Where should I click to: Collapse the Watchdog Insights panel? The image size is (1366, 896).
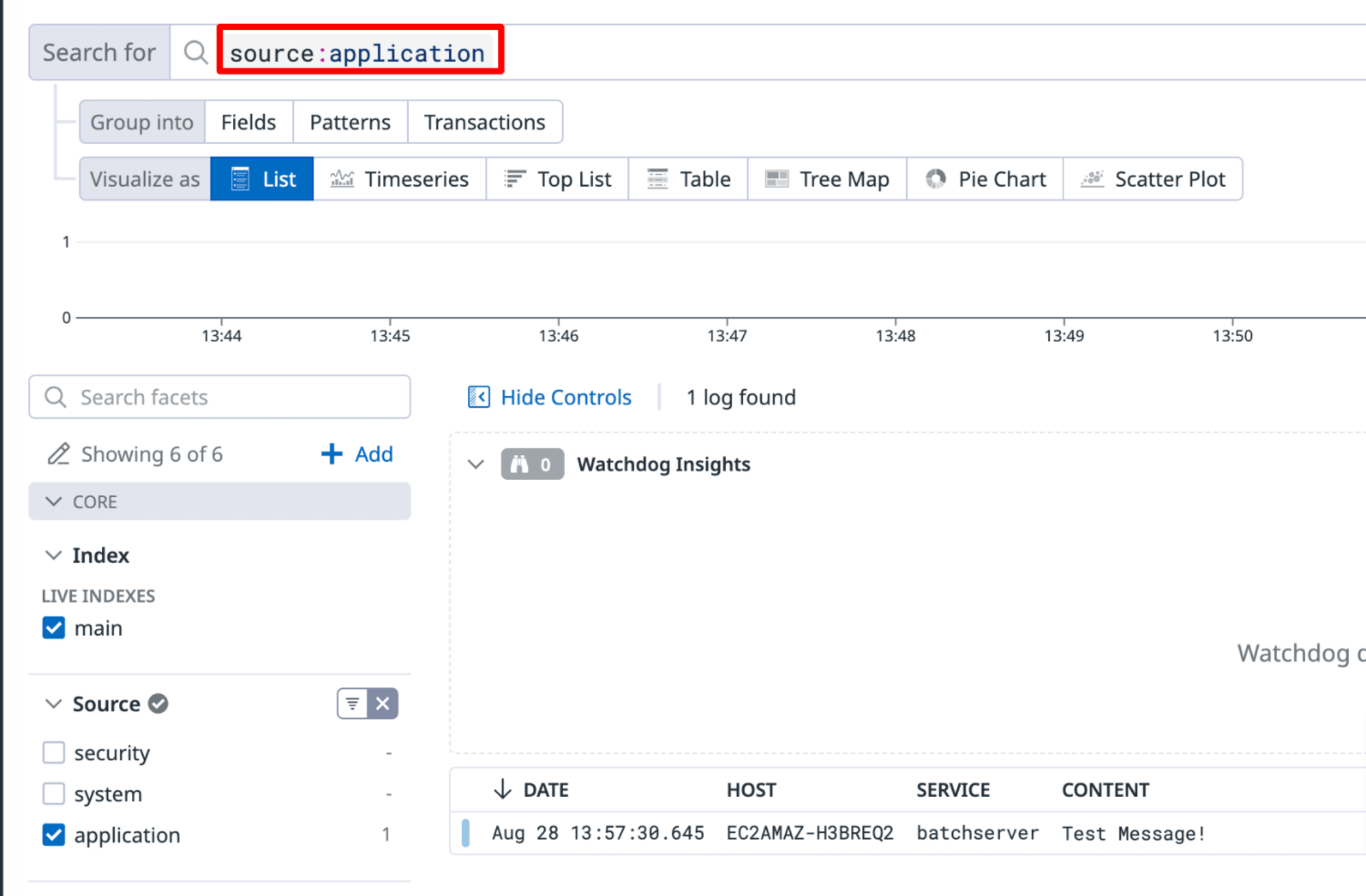[x=476, y=464]
